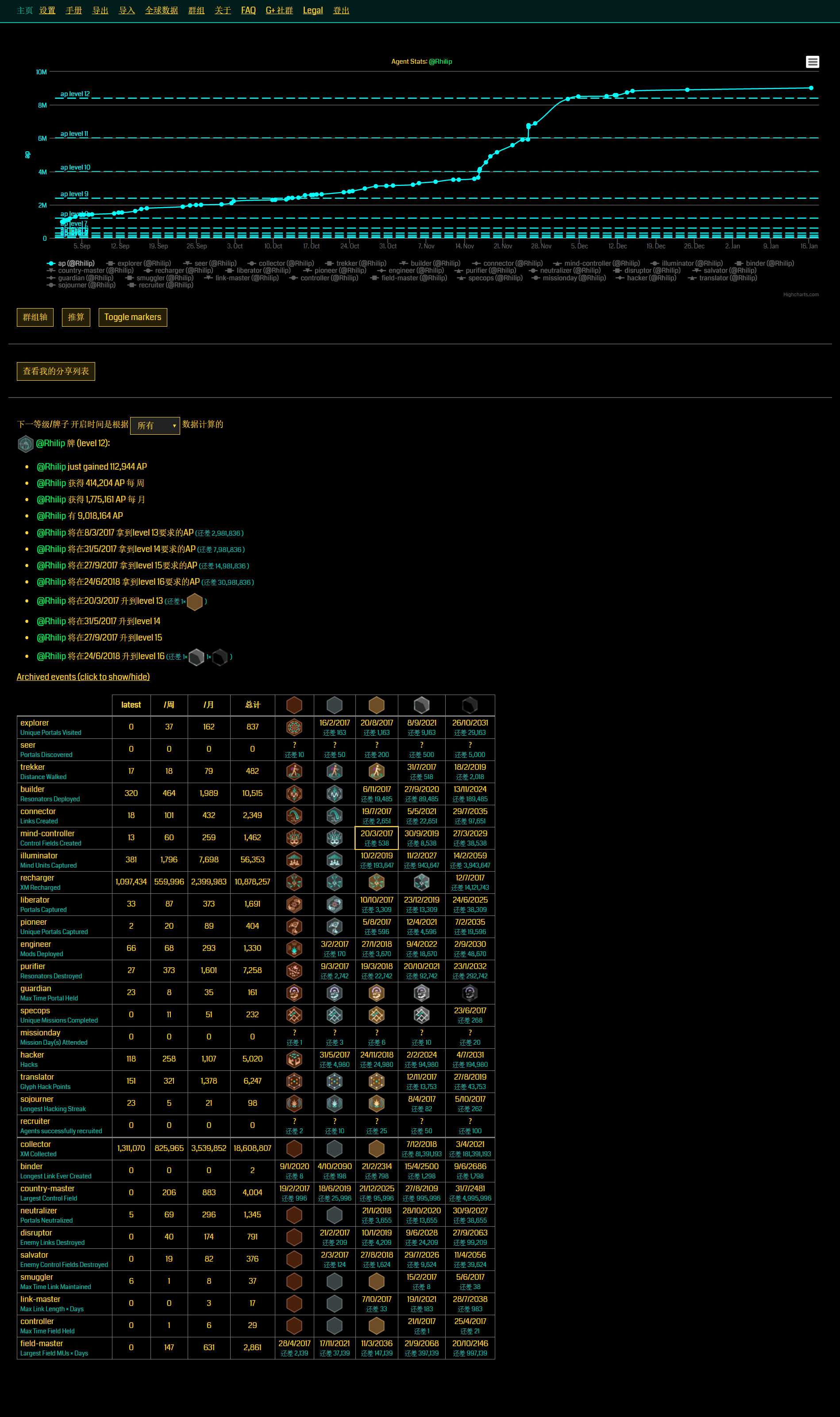Open the 设置 menu item
Image resolution: width=840 pixels, height=1417 pixels.
pyautogui.click(x=47, y=11)
